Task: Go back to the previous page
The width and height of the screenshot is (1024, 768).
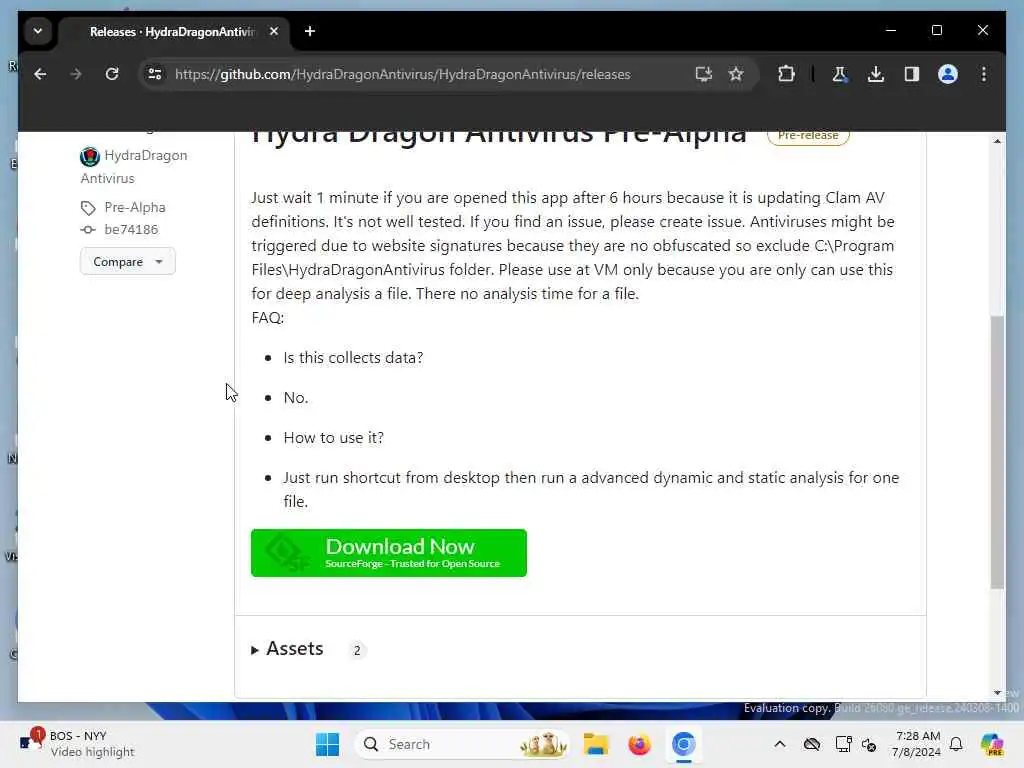Action: coord(40,74)
